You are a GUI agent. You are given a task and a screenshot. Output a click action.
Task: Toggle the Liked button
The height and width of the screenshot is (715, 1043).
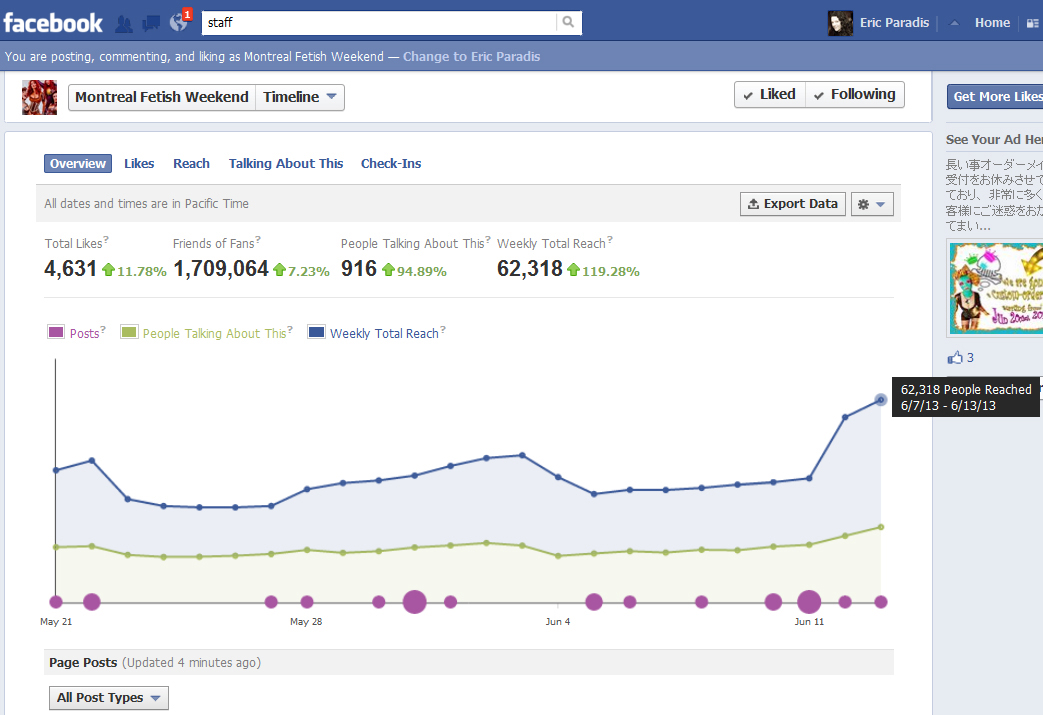tap(770, 94)
